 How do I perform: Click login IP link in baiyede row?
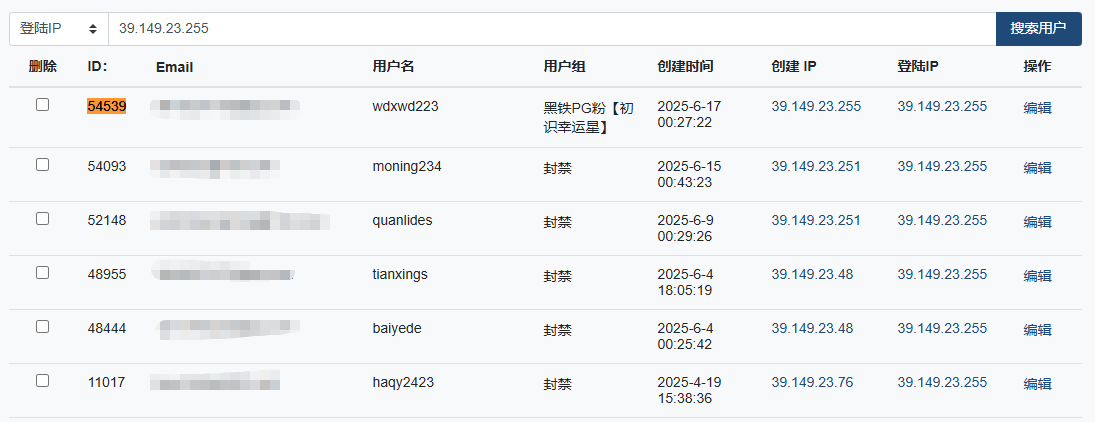(x=942, y=328)
